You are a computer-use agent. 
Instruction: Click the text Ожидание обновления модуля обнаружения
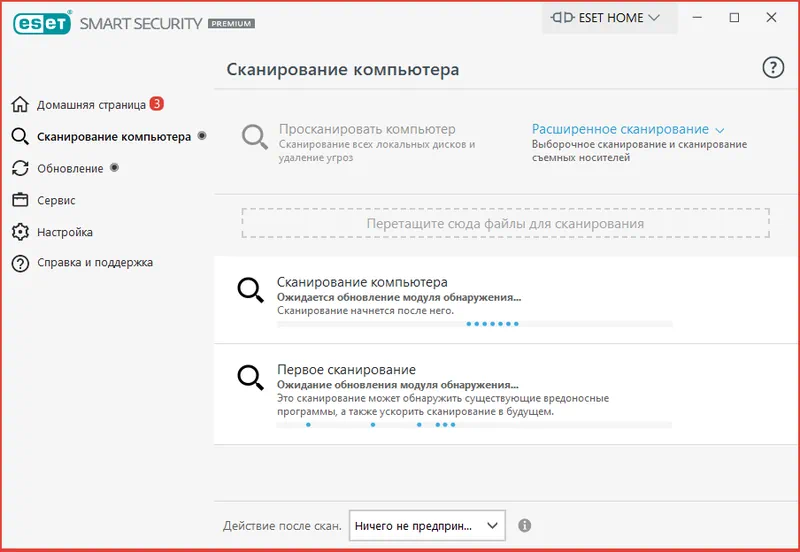coord(397,385)
